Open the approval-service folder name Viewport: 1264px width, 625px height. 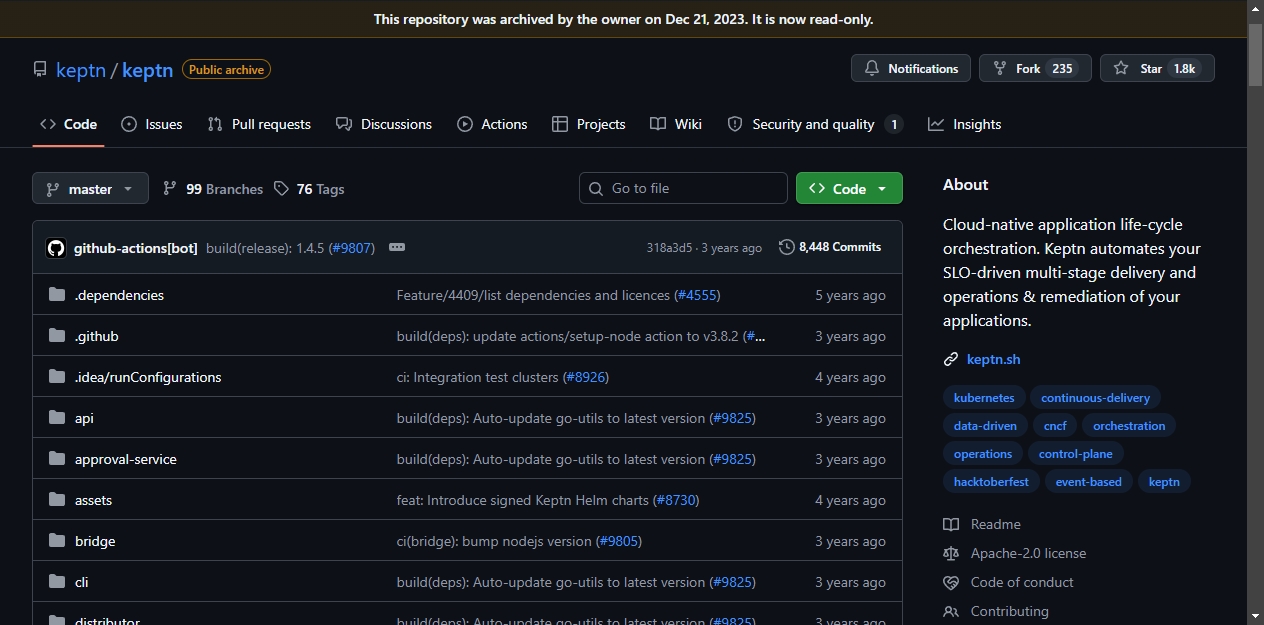coord(126,459)
